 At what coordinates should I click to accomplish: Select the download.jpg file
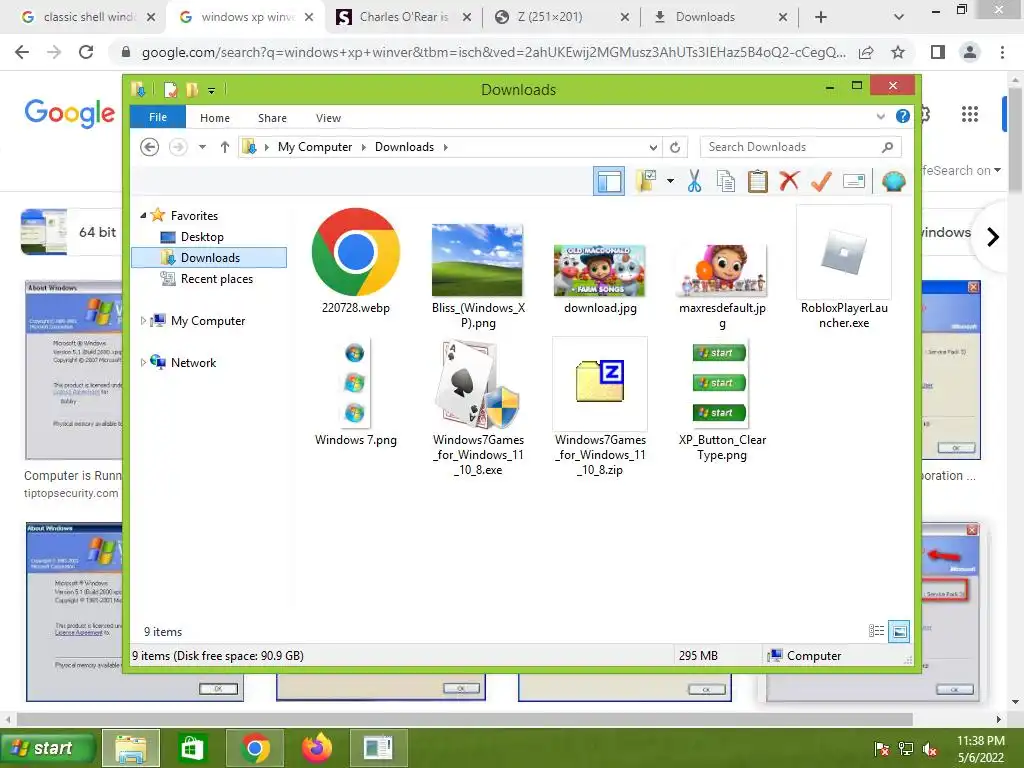point(600,279)
